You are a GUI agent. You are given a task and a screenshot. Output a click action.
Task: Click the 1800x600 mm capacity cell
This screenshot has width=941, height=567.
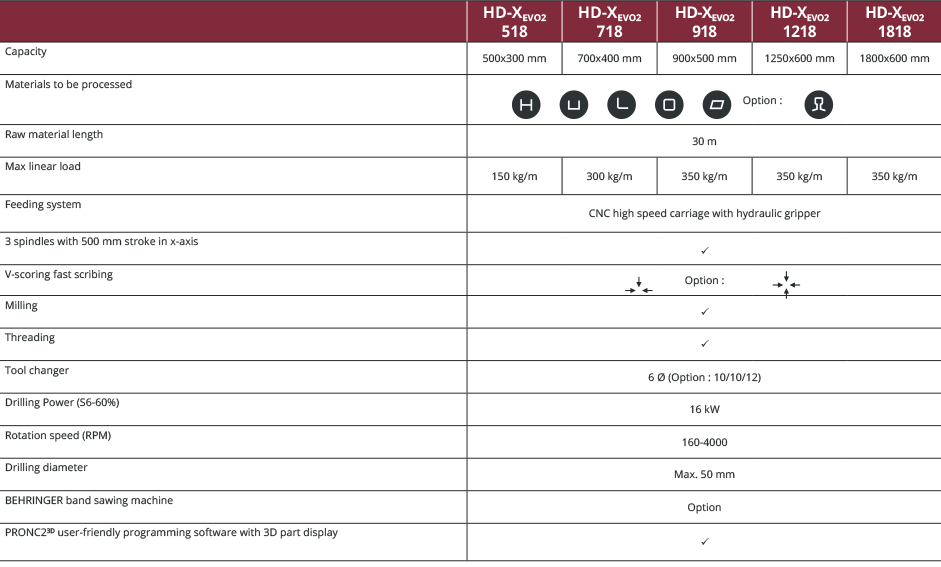pos(894,58)
